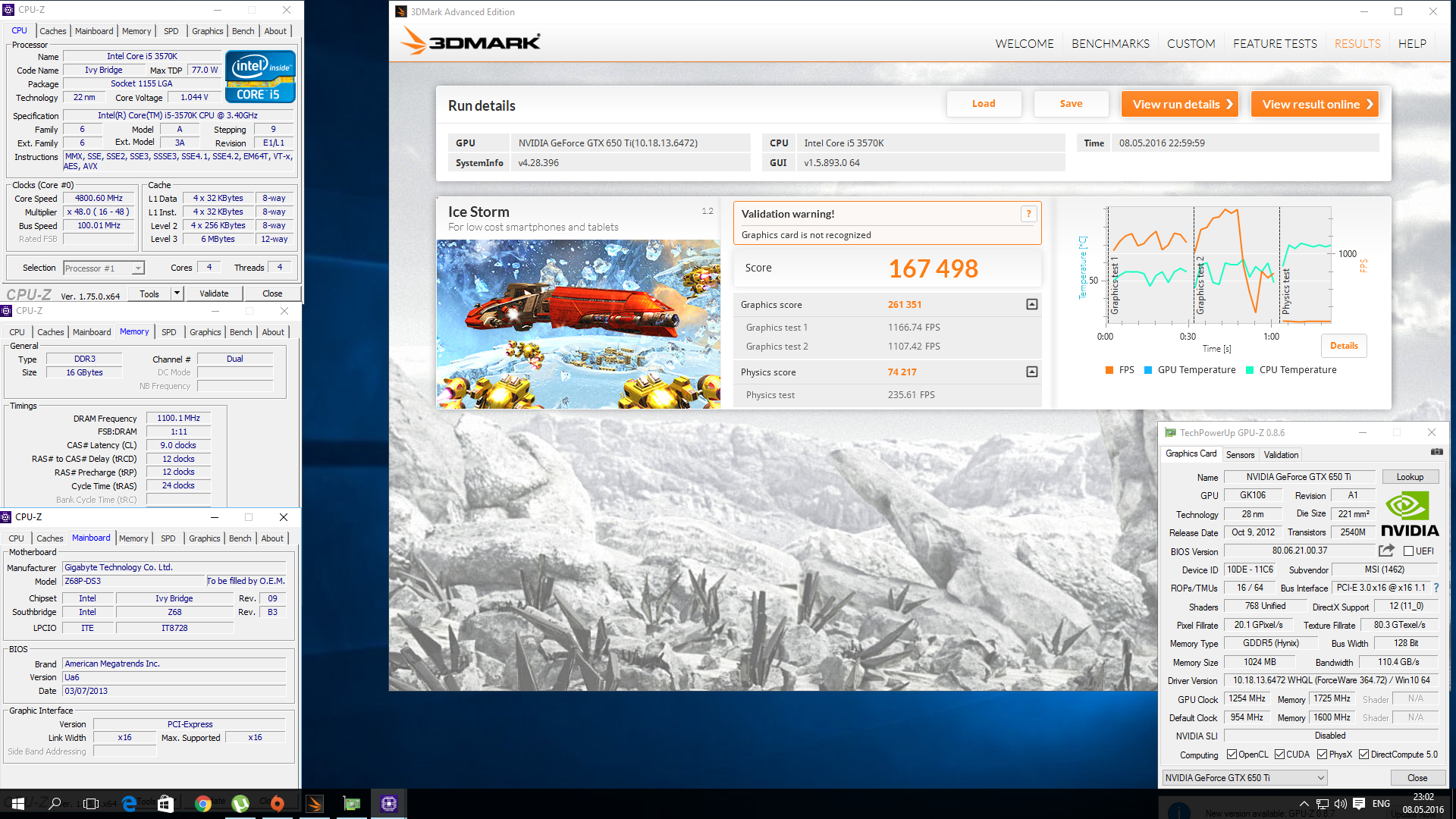1456x819 pixels.
Task: Click the blue GPU Temperature legend swatch
Action: coord(1148,370)
